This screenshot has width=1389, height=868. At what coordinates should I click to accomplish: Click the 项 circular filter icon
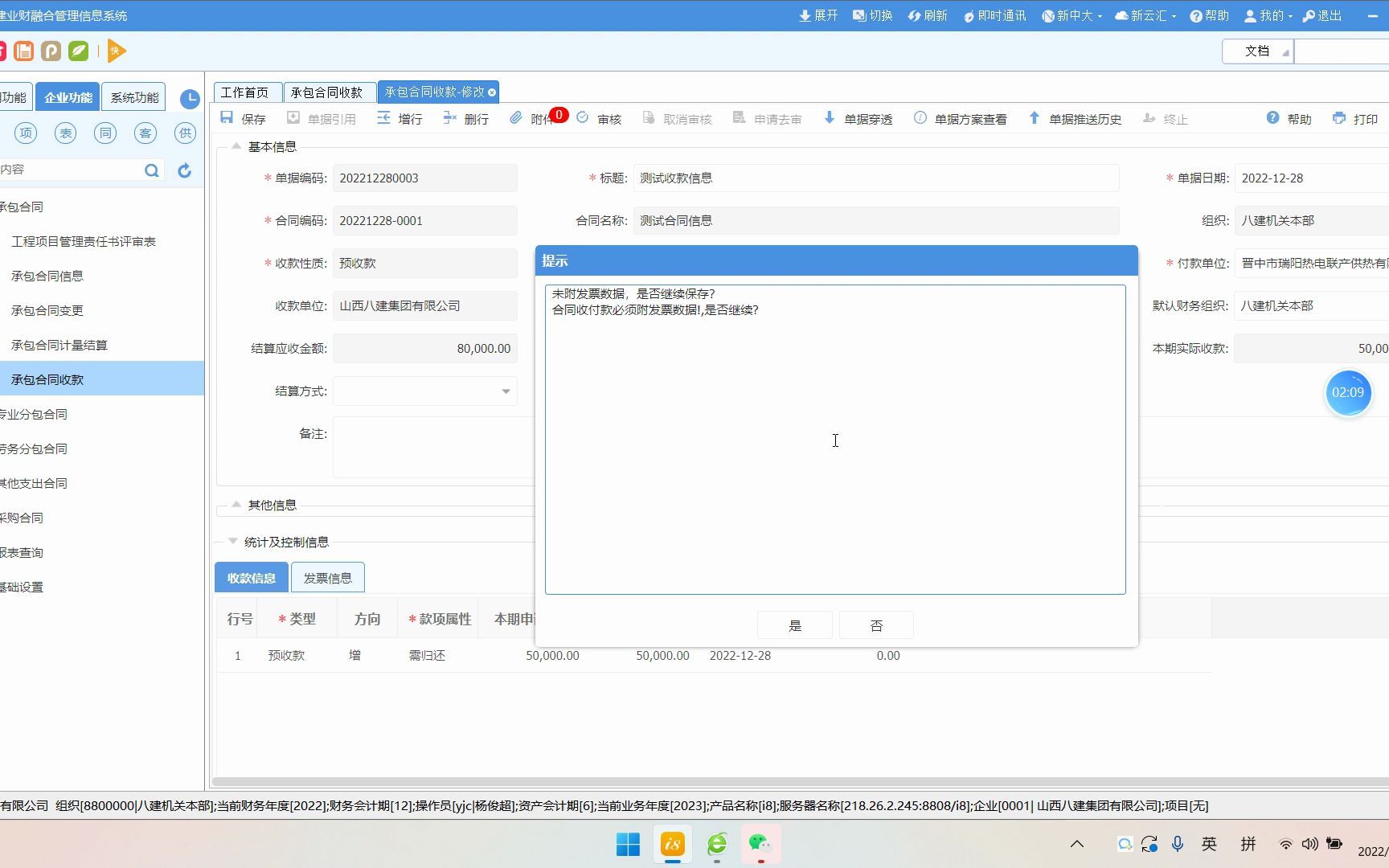pyautogui.click(x=26, y=133)
